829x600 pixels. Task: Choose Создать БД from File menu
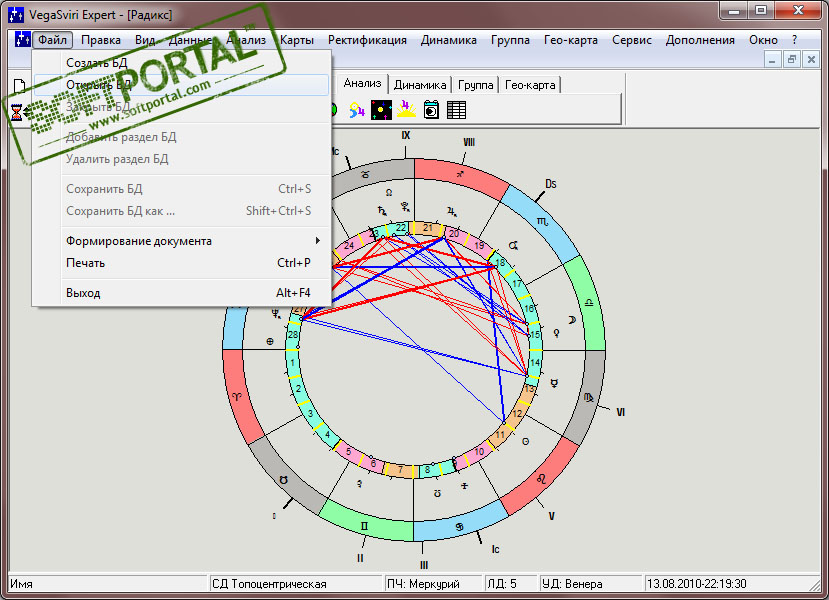click(181, 62)
